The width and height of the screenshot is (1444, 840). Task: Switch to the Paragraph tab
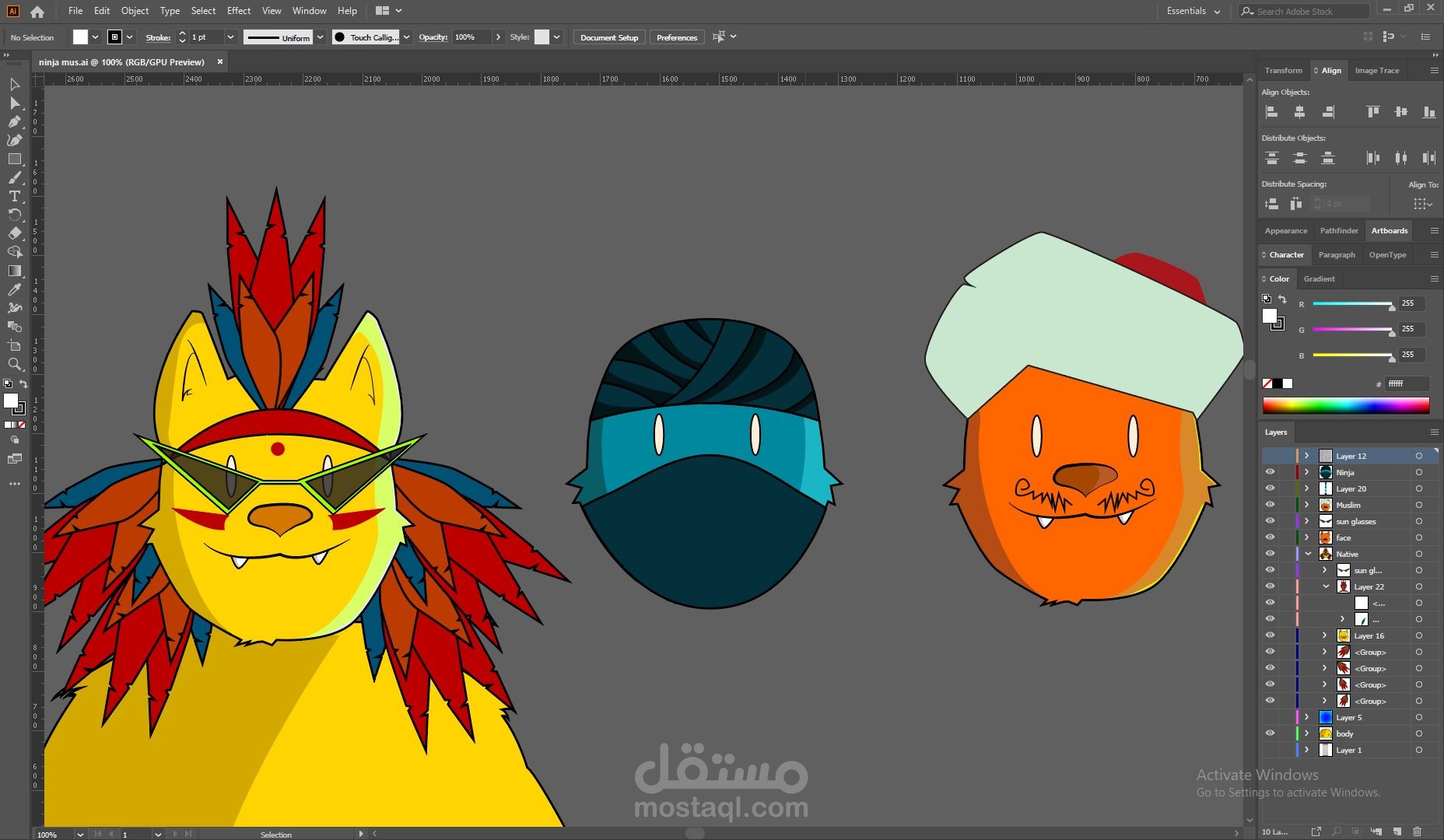coord(1337,254)
